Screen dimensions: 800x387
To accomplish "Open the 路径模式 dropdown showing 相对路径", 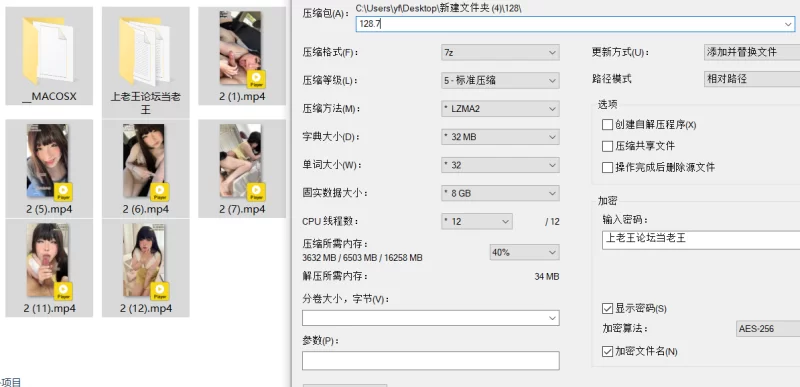I will [x=752, y=79].
